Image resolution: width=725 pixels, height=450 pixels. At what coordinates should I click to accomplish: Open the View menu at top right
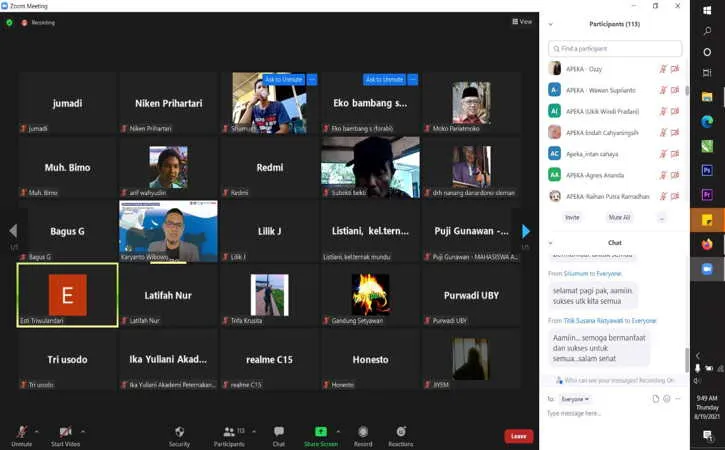522,22
